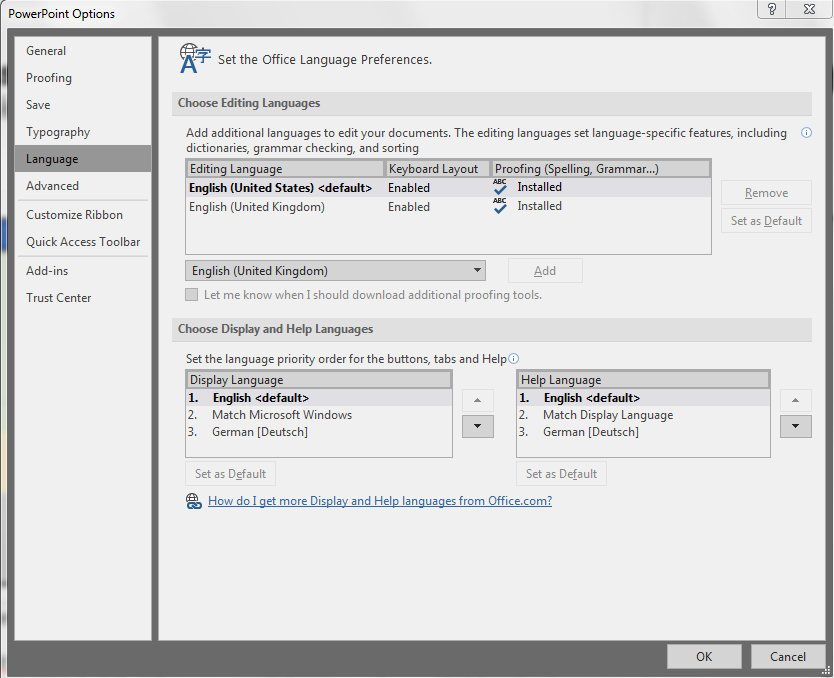Screen dimensions: 834x678
Task: Select 'English <default>' in Display Language list
Action: pos(319,398)
